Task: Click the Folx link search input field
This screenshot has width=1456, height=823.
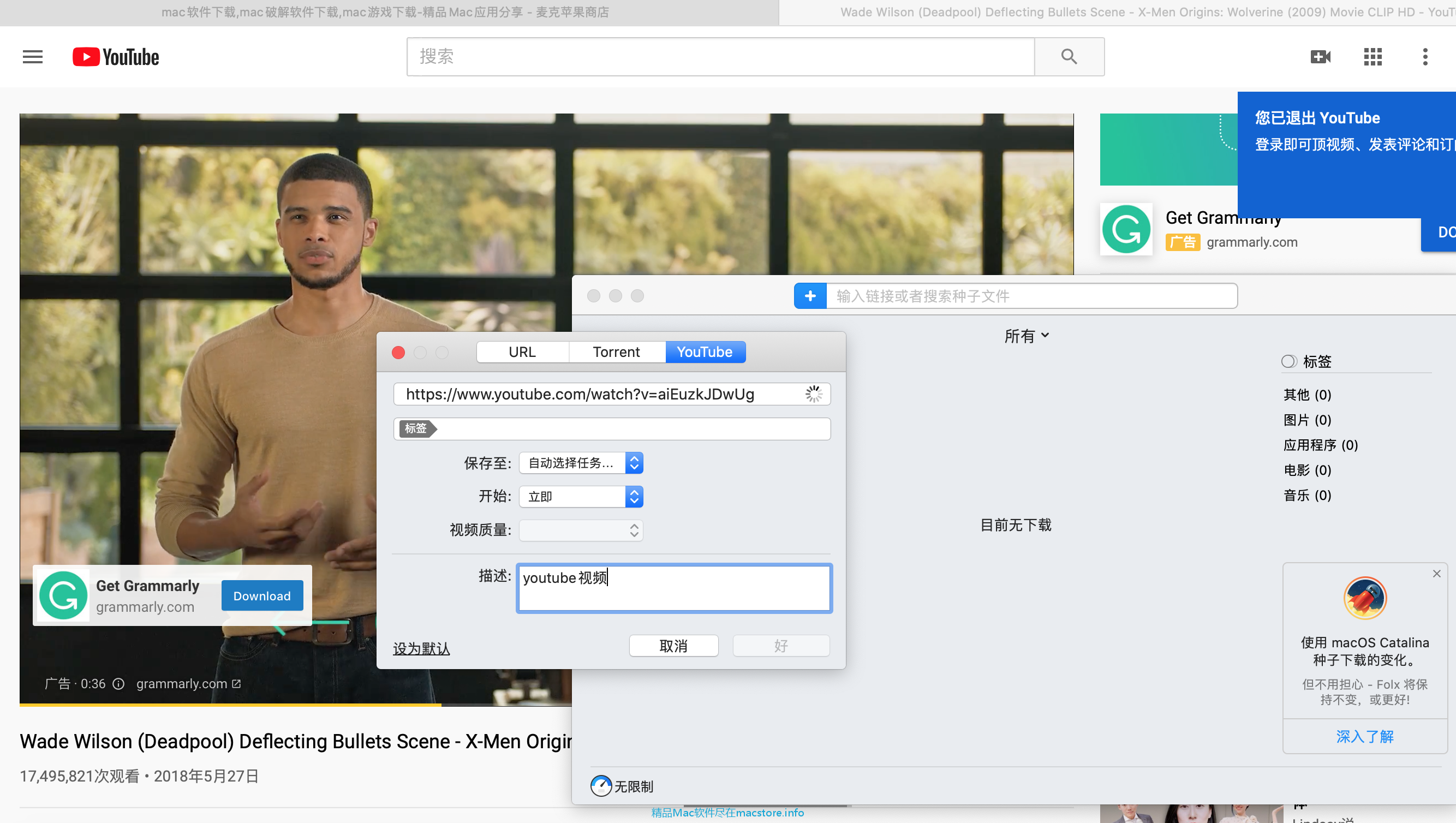Action: click(1031, 296)
